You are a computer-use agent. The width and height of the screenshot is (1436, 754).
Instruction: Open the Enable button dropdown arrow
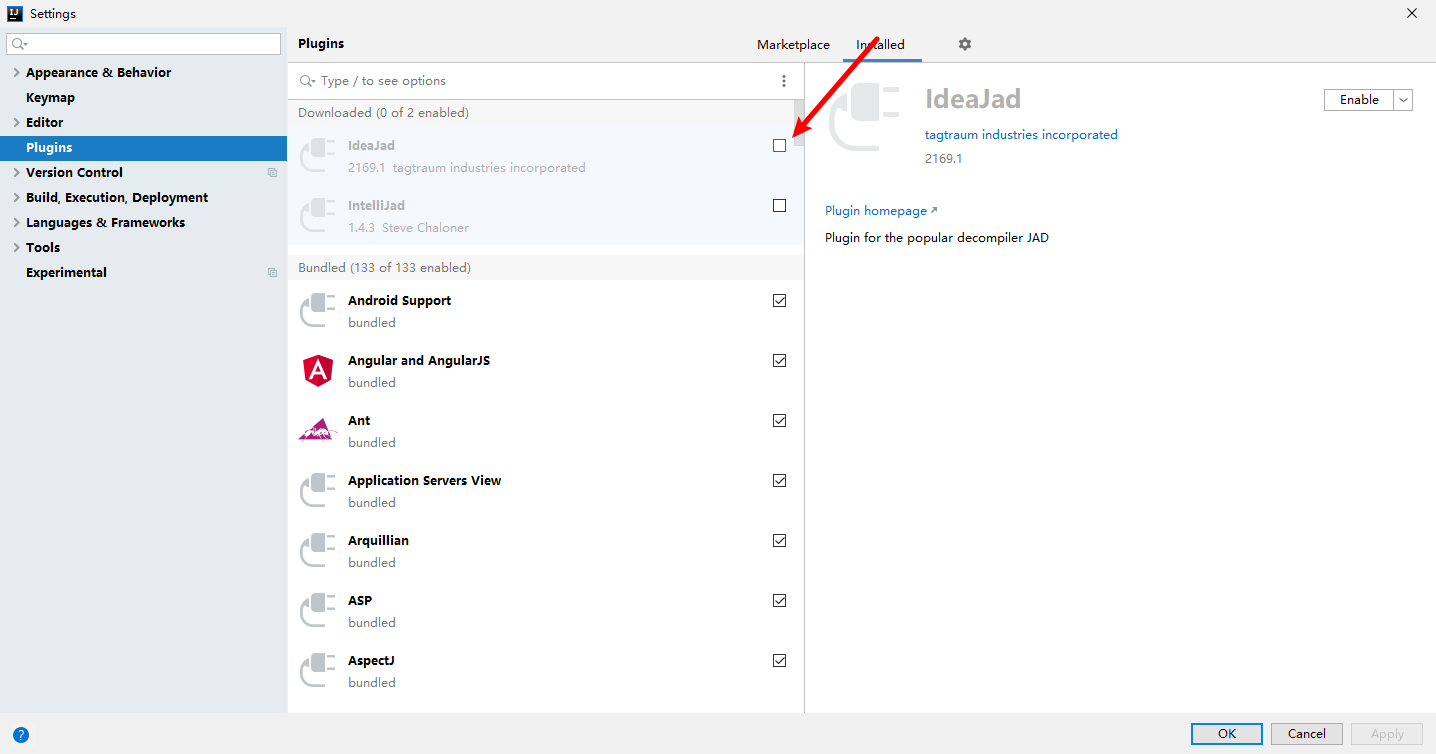(1403, 100)
